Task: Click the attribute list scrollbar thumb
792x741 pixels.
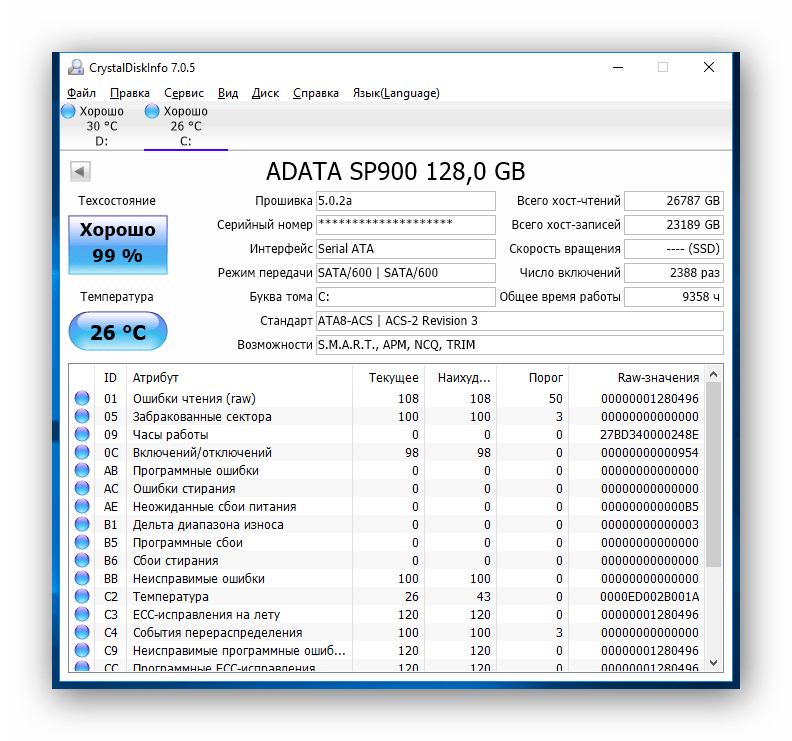Action: pos(713,474)
